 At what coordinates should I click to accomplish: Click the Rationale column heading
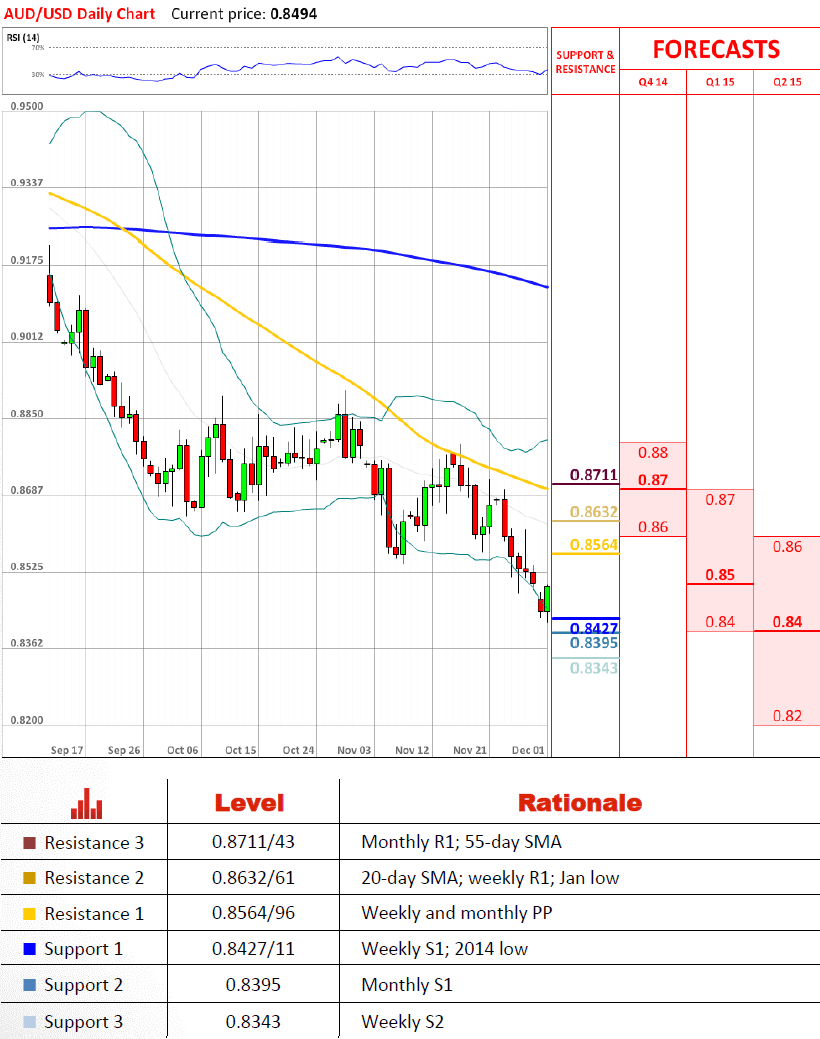[580, 803]
